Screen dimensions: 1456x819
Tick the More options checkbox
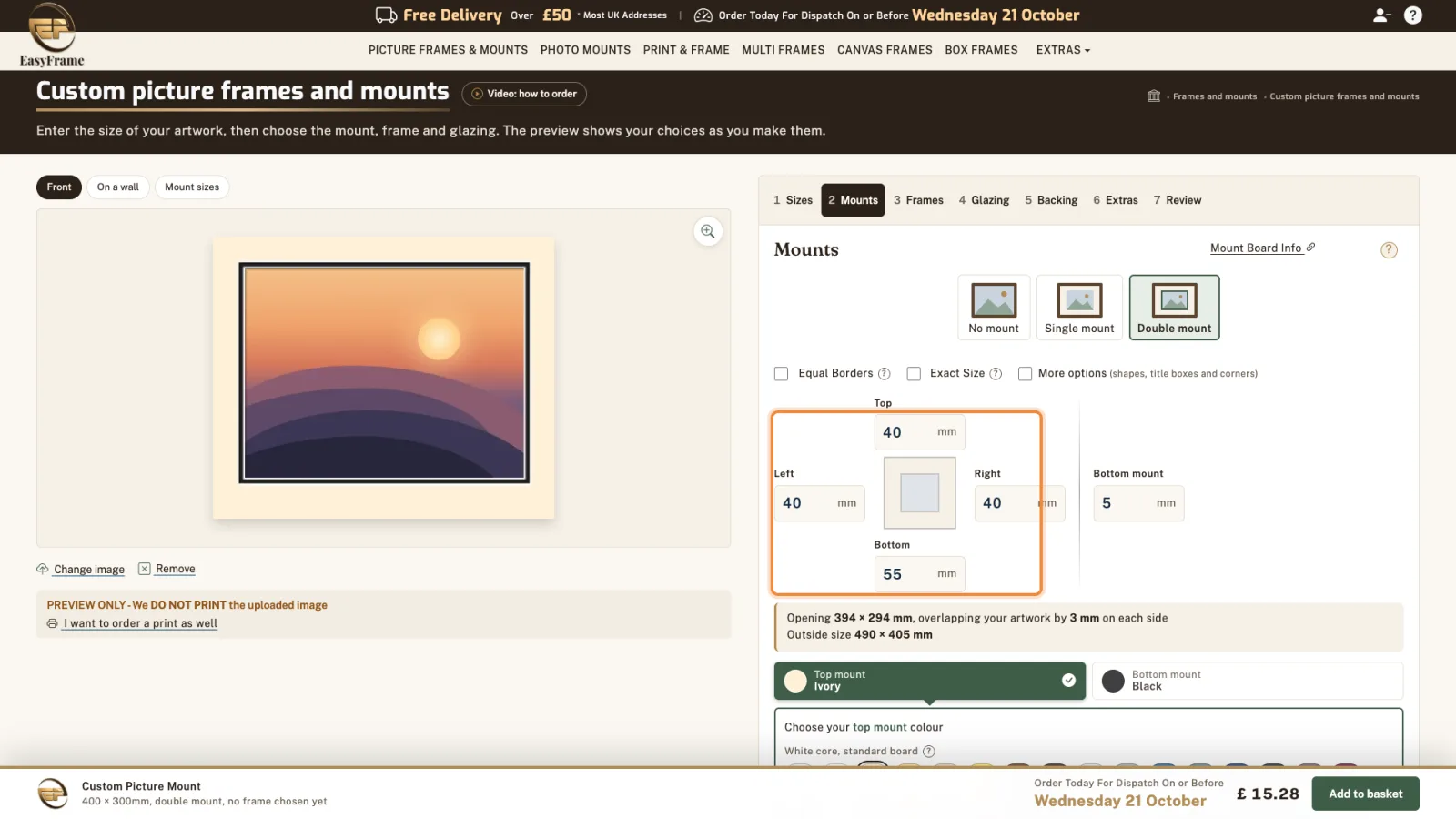pos(1025,374)
